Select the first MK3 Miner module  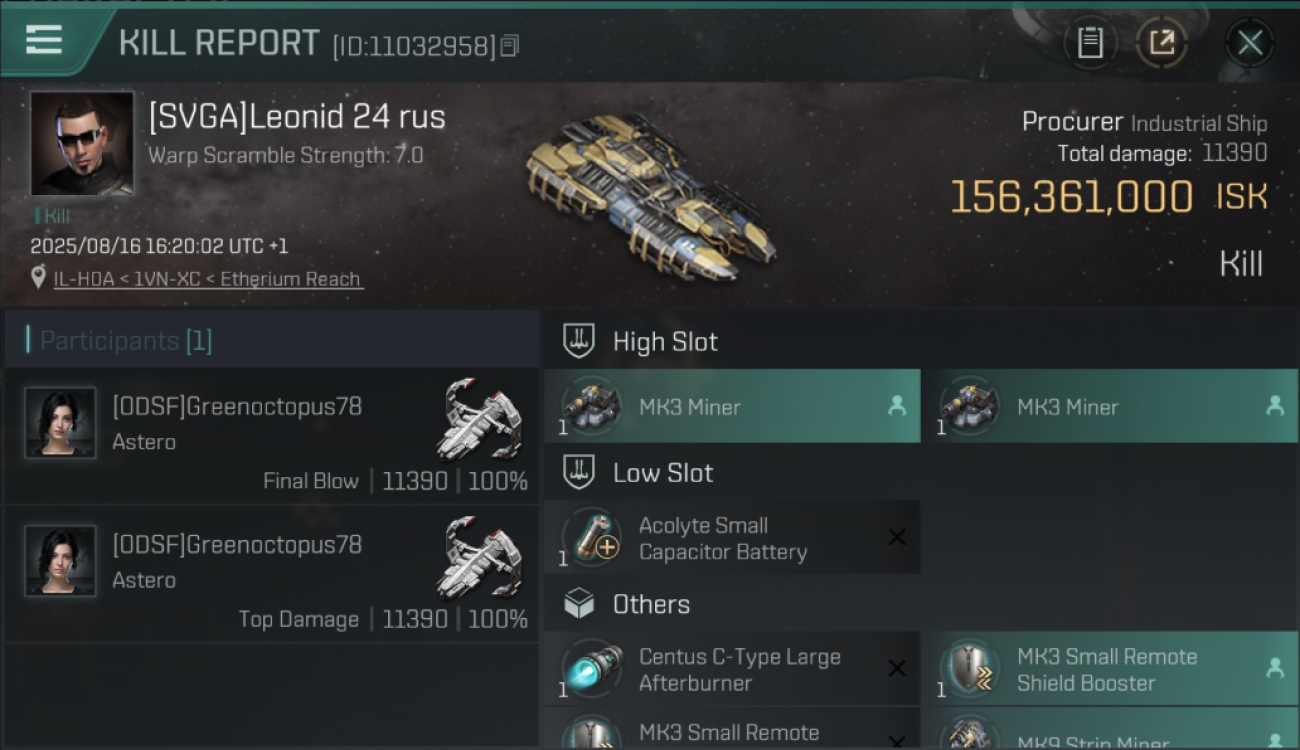point(732,406)
